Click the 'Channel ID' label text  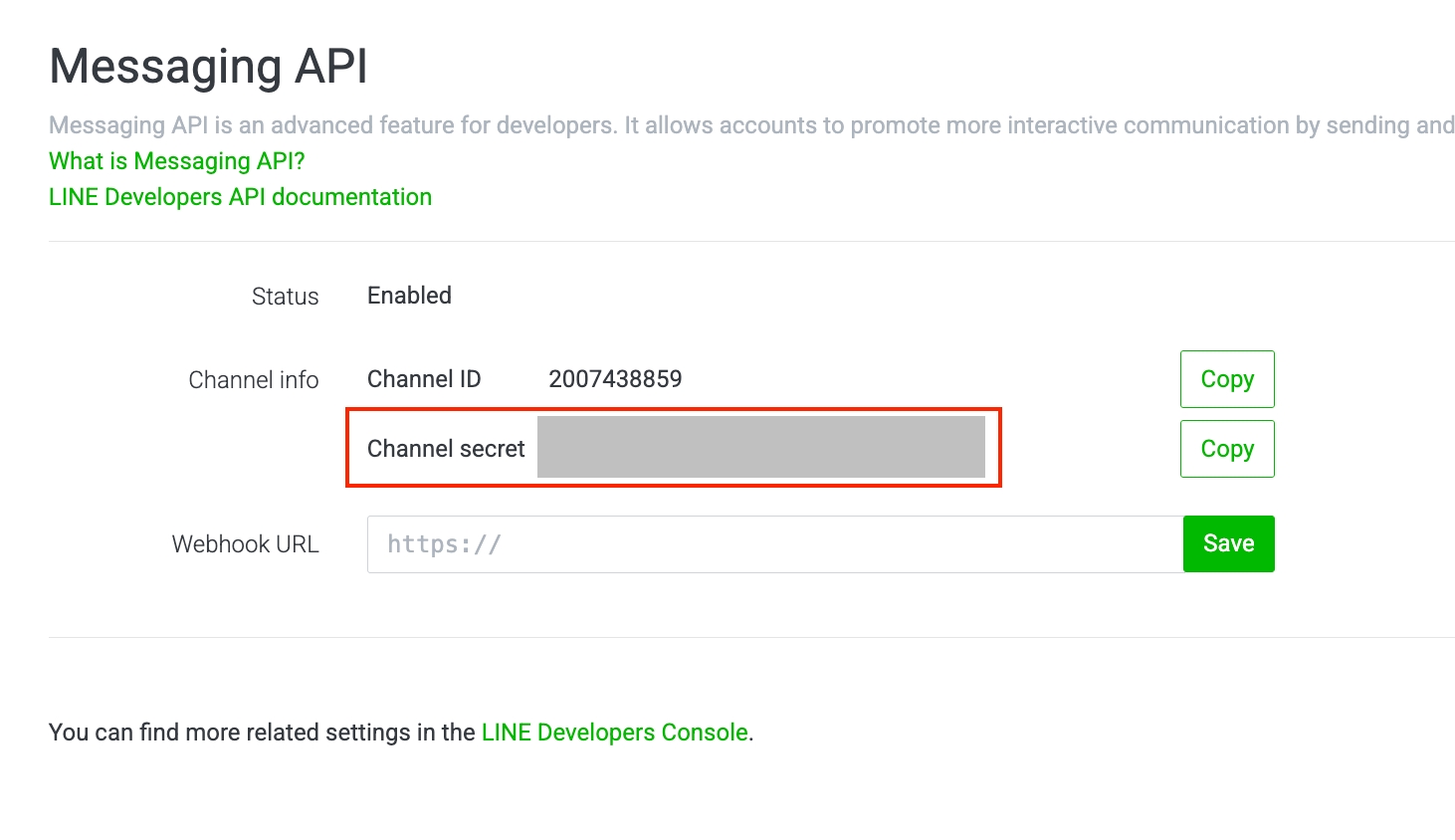[424, 379]
